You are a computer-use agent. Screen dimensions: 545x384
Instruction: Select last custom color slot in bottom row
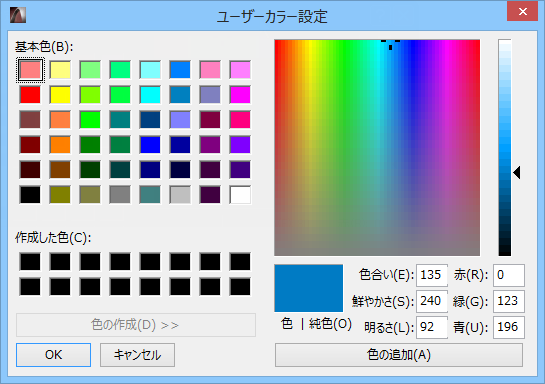(x=240, y=287)
